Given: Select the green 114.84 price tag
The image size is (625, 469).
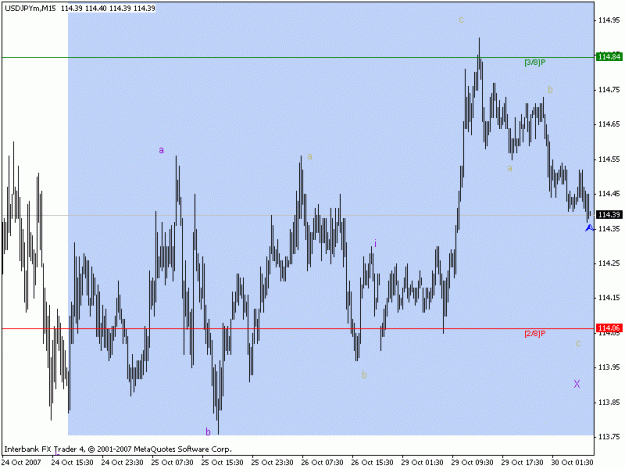Looking at the screenshot, I should tap(609, 57).
